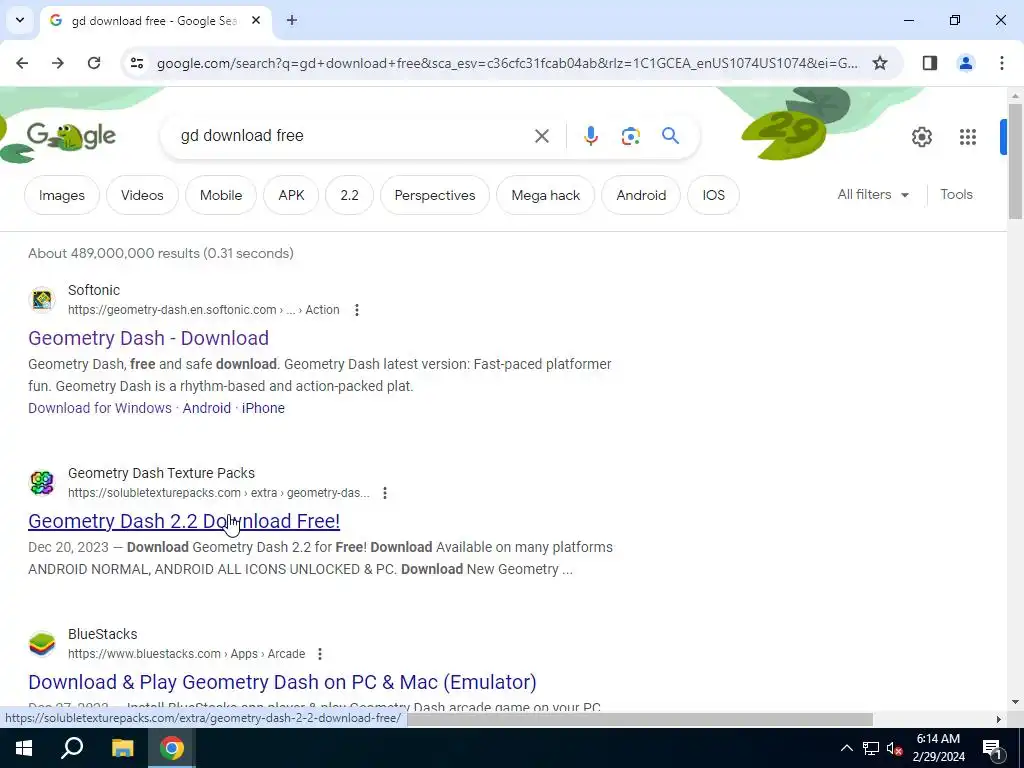
Task: Filter results by Videos
Action: (x=142, y=195)
